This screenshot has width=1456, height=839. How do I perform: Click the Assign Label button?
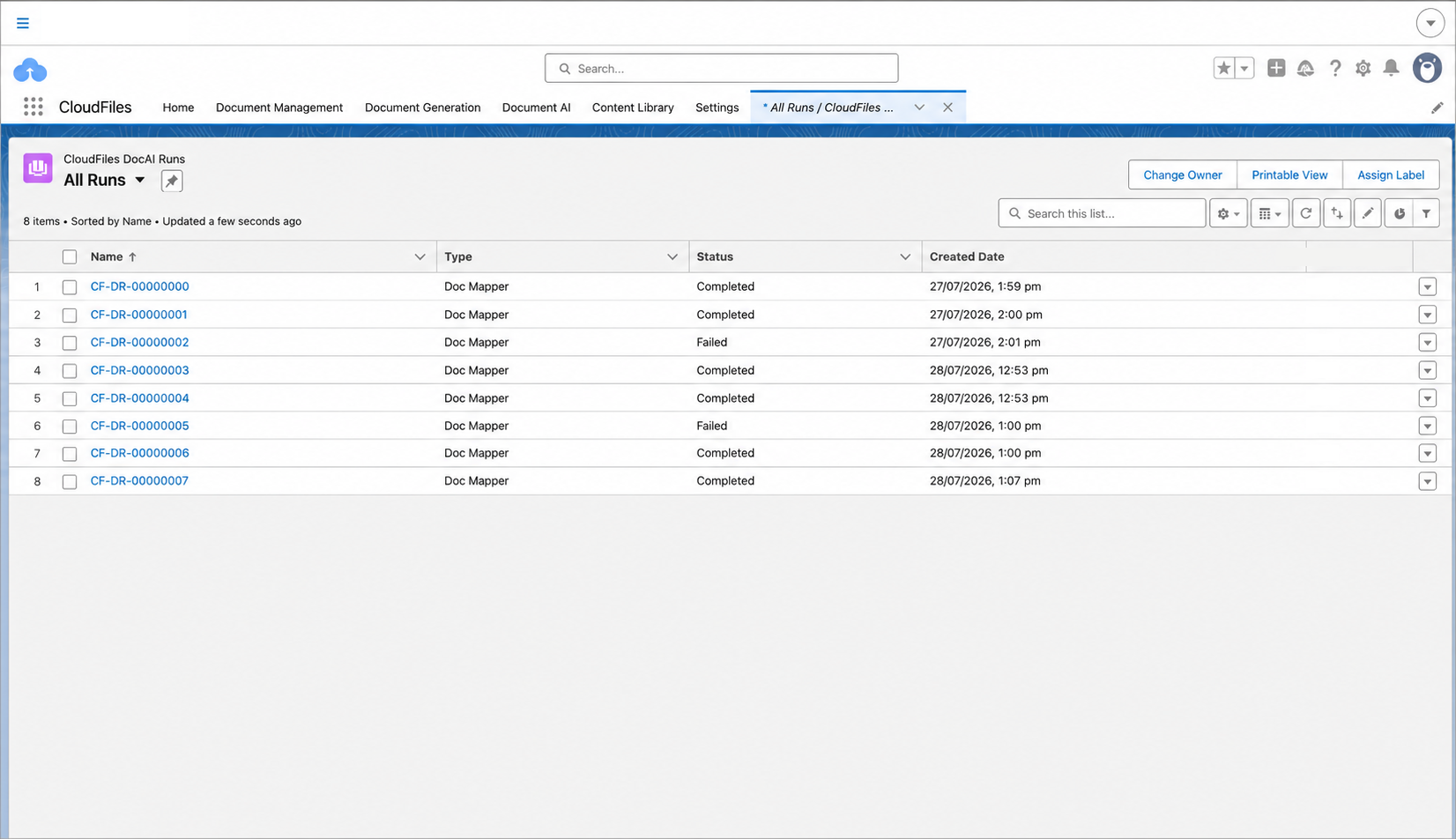pyautogui.click(x=1391, y=174)
